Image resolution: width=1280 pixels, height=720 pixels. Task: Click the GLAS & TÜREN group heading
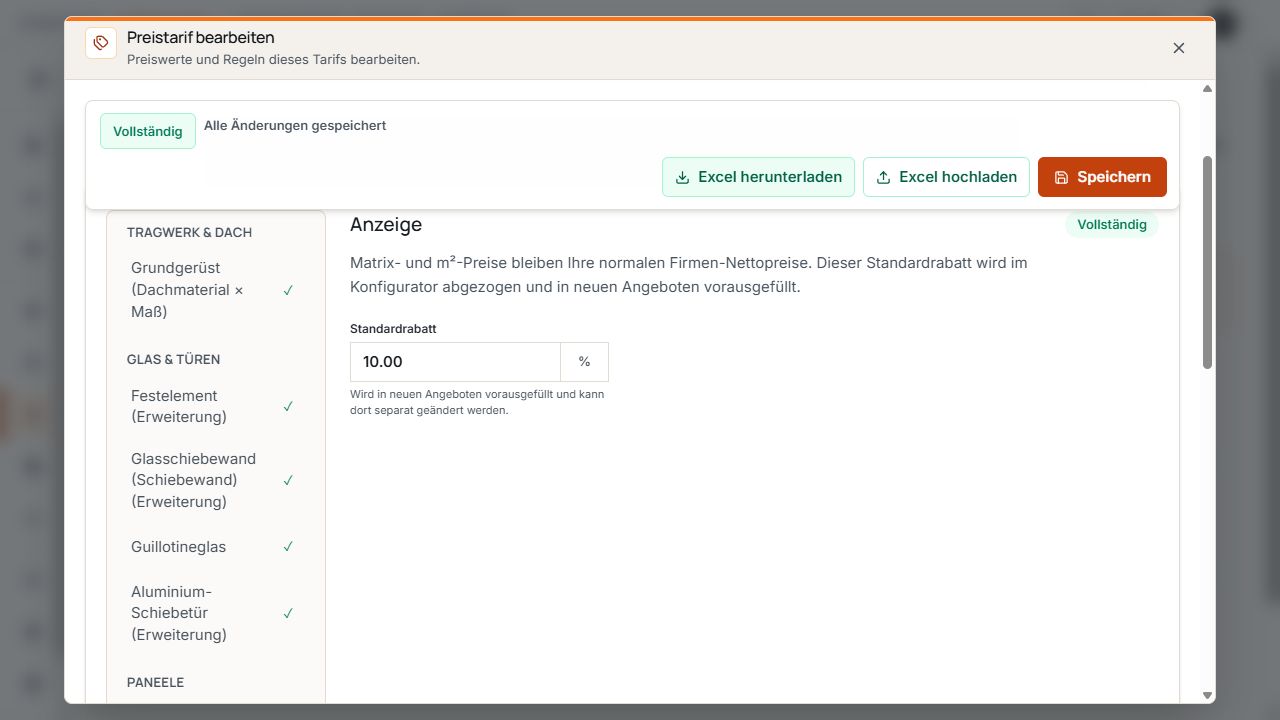click(173, 359)
